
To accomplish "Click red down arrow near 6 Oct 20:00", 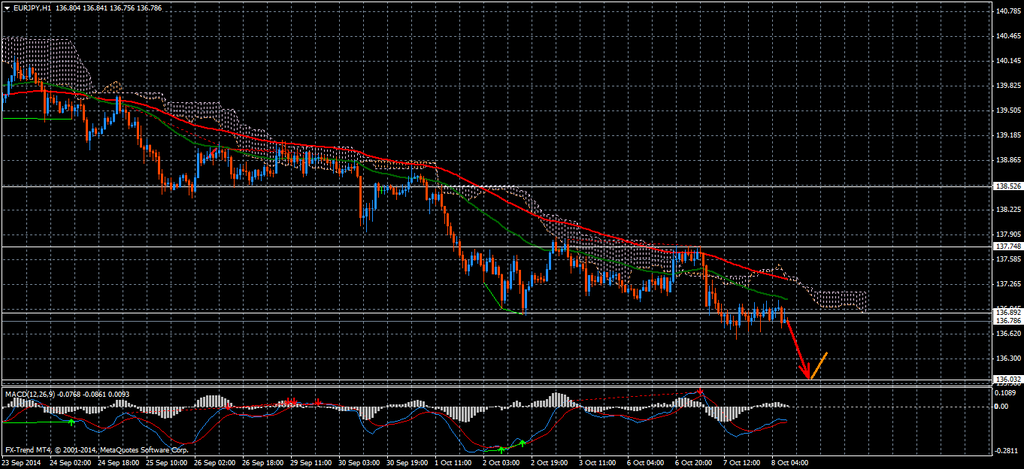I will coord(701,391).
